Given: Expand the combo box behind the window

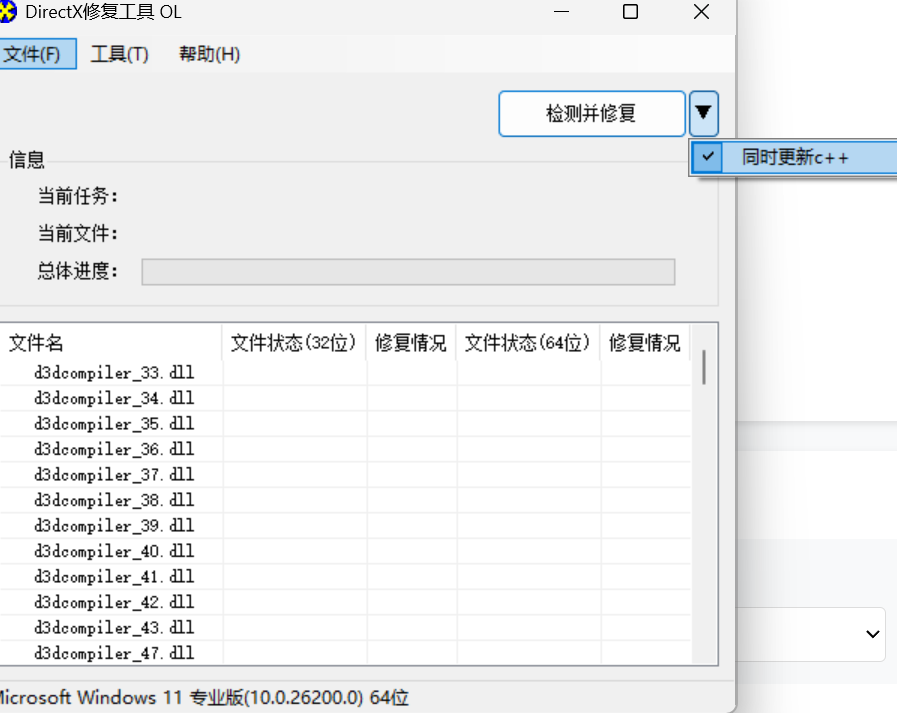Looking at the screenshot, I should coord(871,634).
